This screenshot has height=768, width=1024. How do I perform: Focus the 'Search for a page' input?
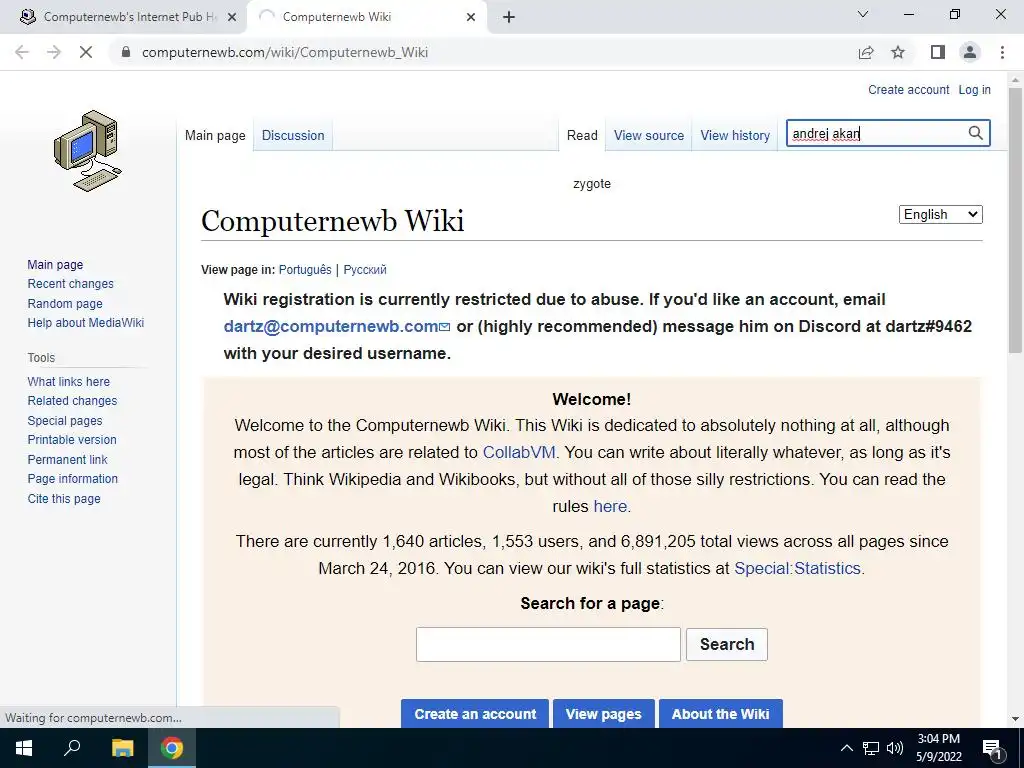click(548, 645)
